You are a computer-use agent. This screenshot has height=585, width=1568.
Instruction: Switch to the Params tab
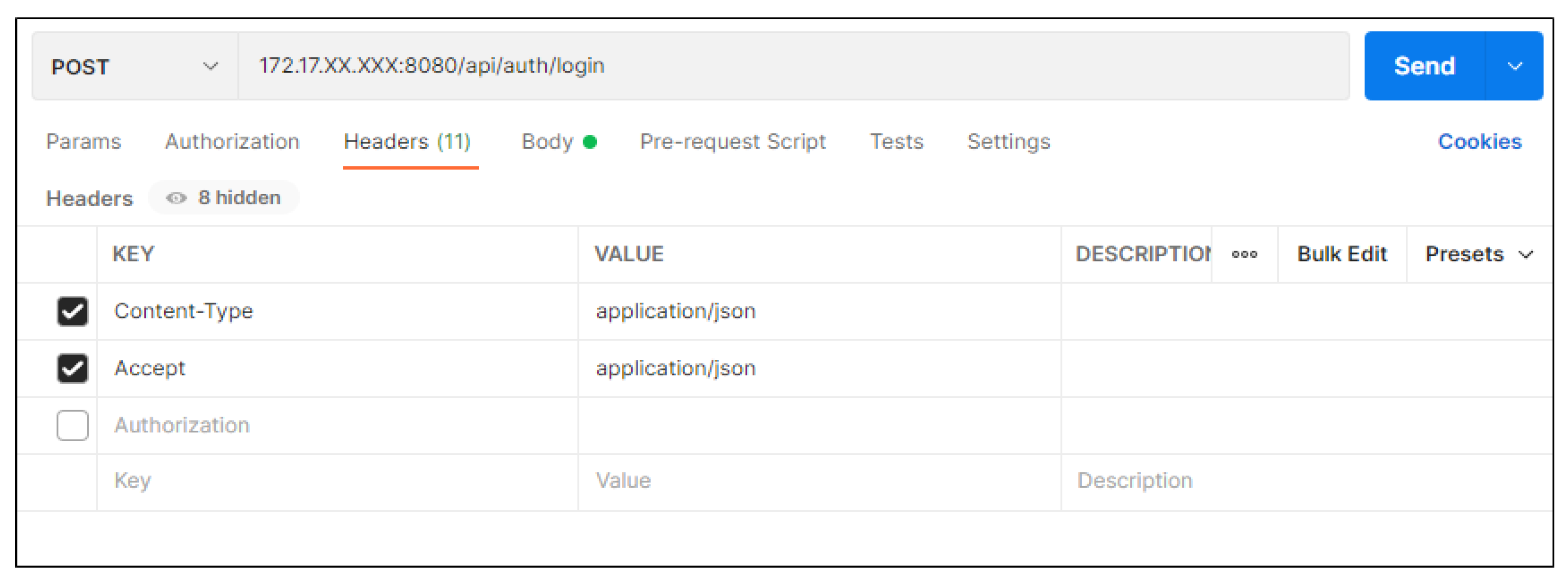click(83, 142)
